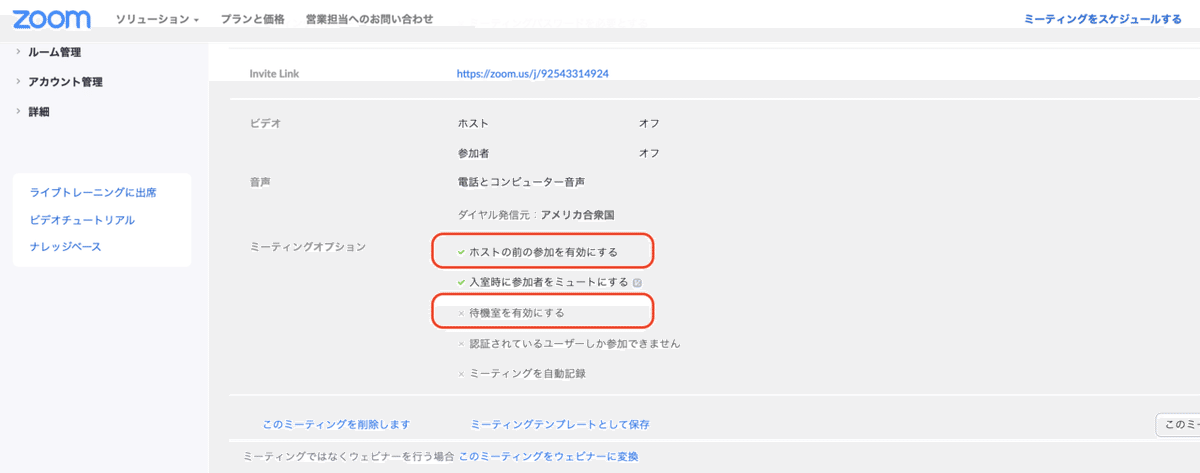Screen dimensions: 1200x473
Task: Click the 音声 label
Action: pos(261,183)
